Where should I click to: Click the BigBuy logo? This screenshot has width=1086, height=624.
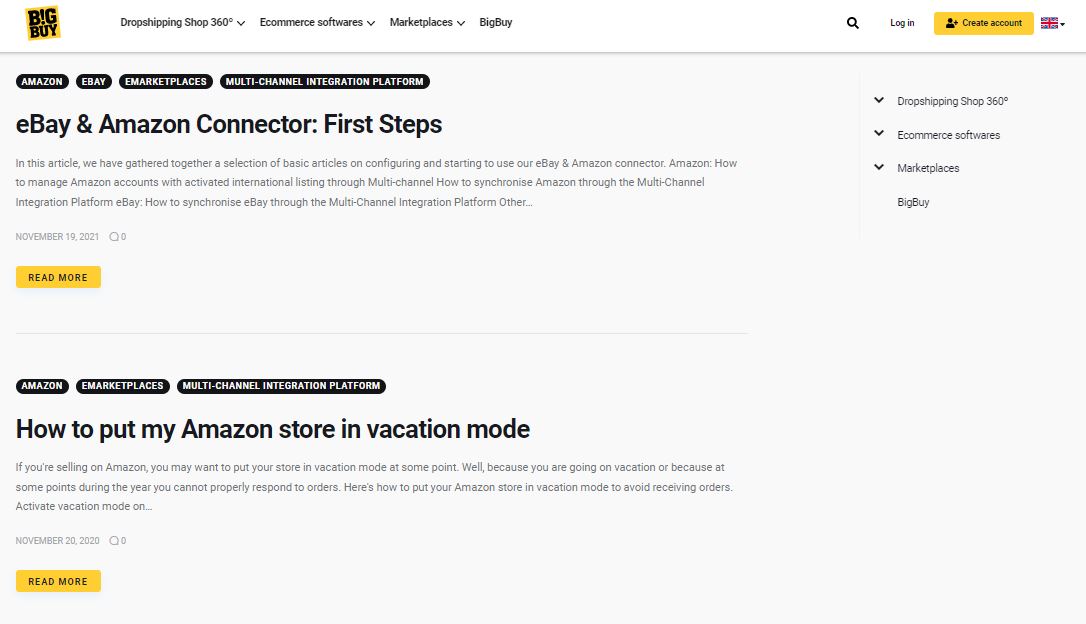click(x=42, y=23)
